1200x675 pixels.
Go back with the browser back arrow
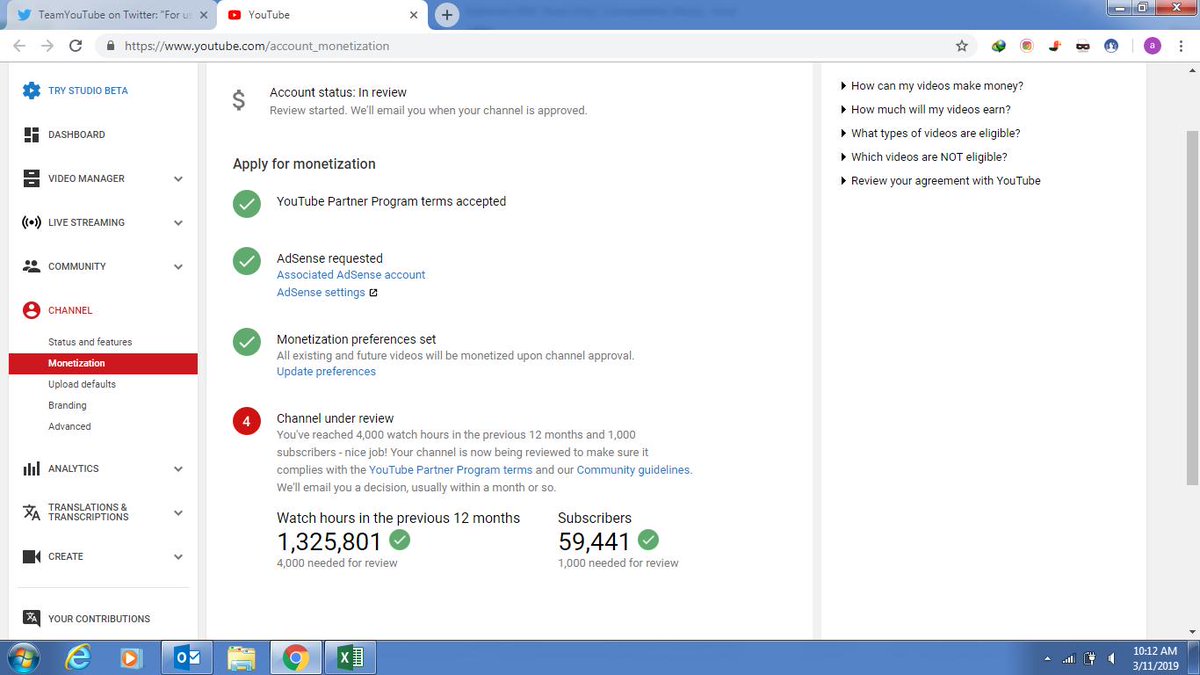18,46
